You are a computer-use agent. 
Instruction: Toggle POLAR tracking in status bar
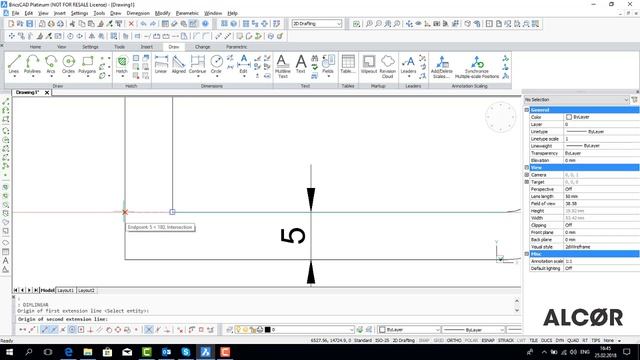tap(471, 340)
